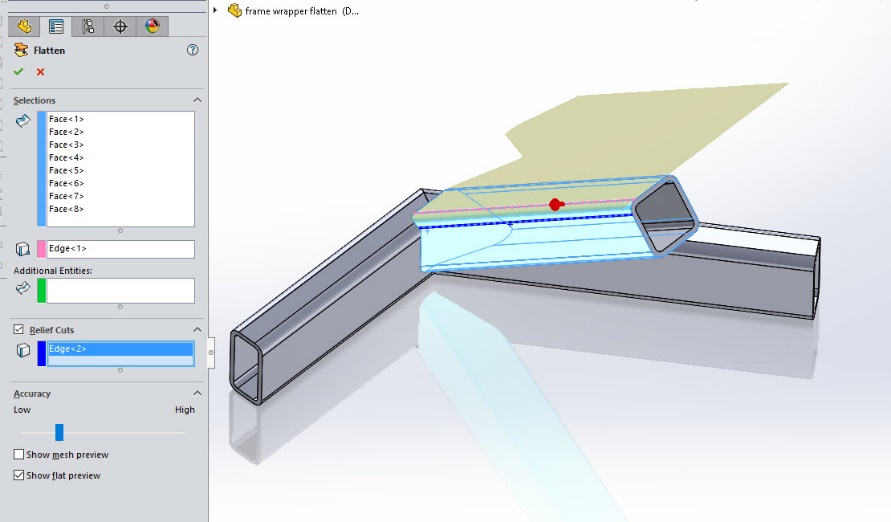Select Face<7> in selections list
Viewport: 891px width, 522px height.
(x=66, y=196)
